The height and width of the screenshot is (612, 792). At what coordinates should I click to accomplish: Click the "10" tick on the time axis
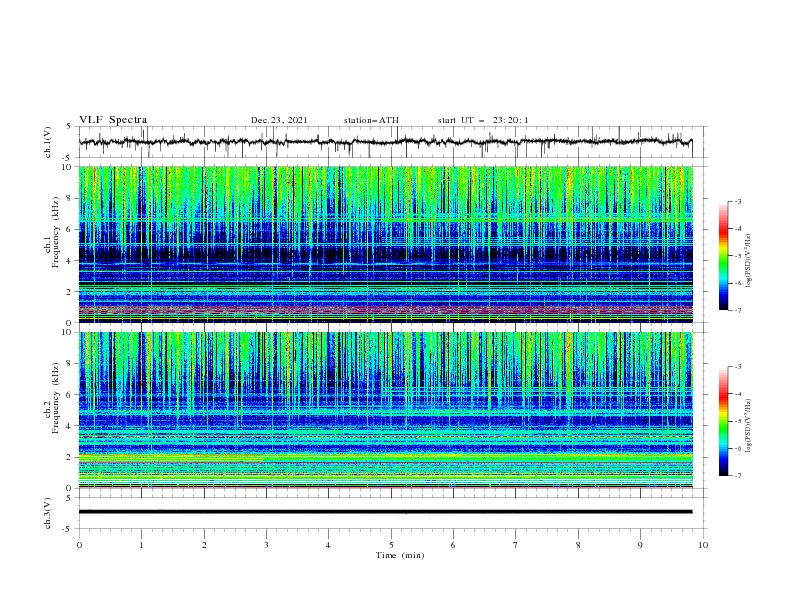703,545
